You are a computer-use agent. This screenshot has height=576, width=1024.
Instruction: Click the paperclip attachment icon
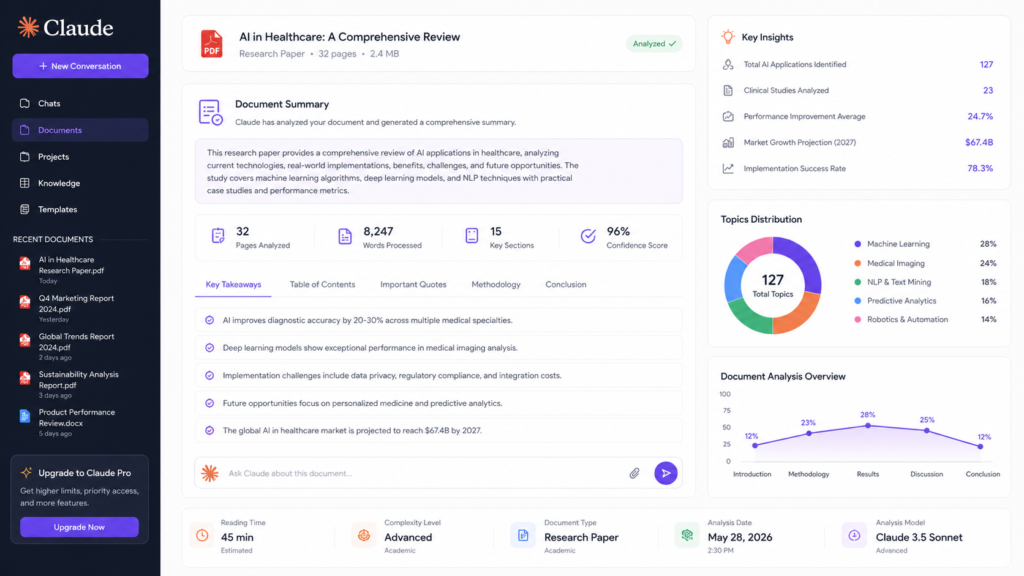coord(634,473)
